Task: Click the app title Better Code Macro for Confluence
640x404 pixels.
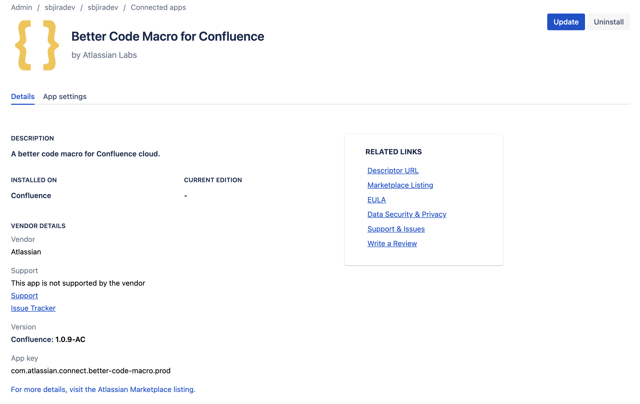Action: click(167, 36)
